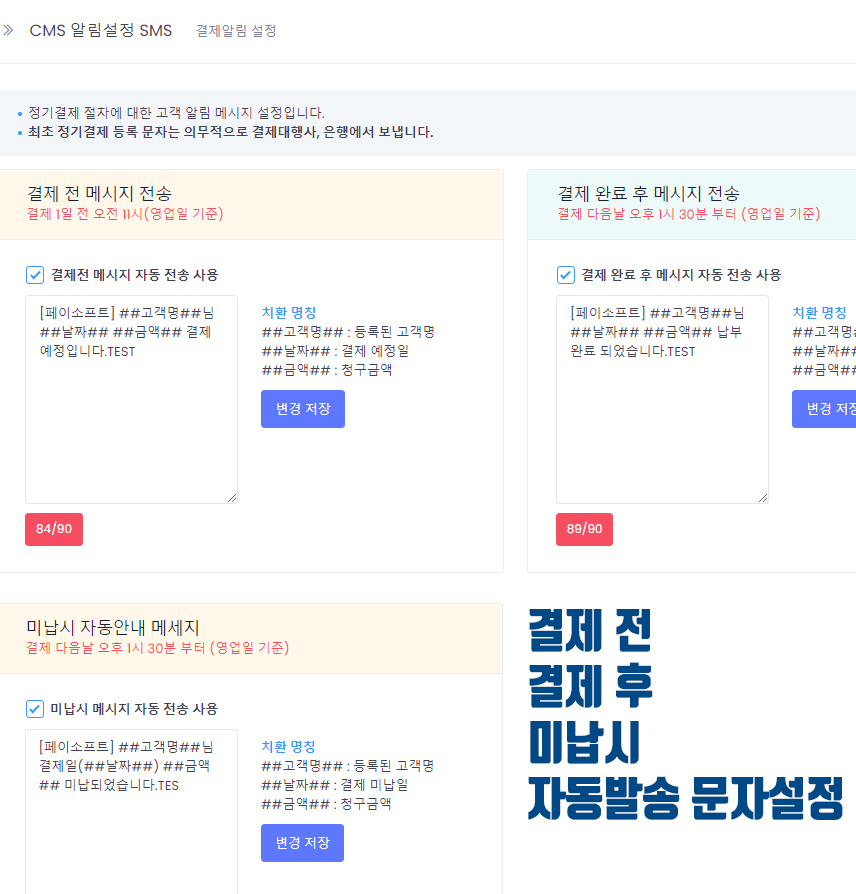Click CMS 알림설정 SMS page title
856x894 pixels.
click(x=101, y=30)
